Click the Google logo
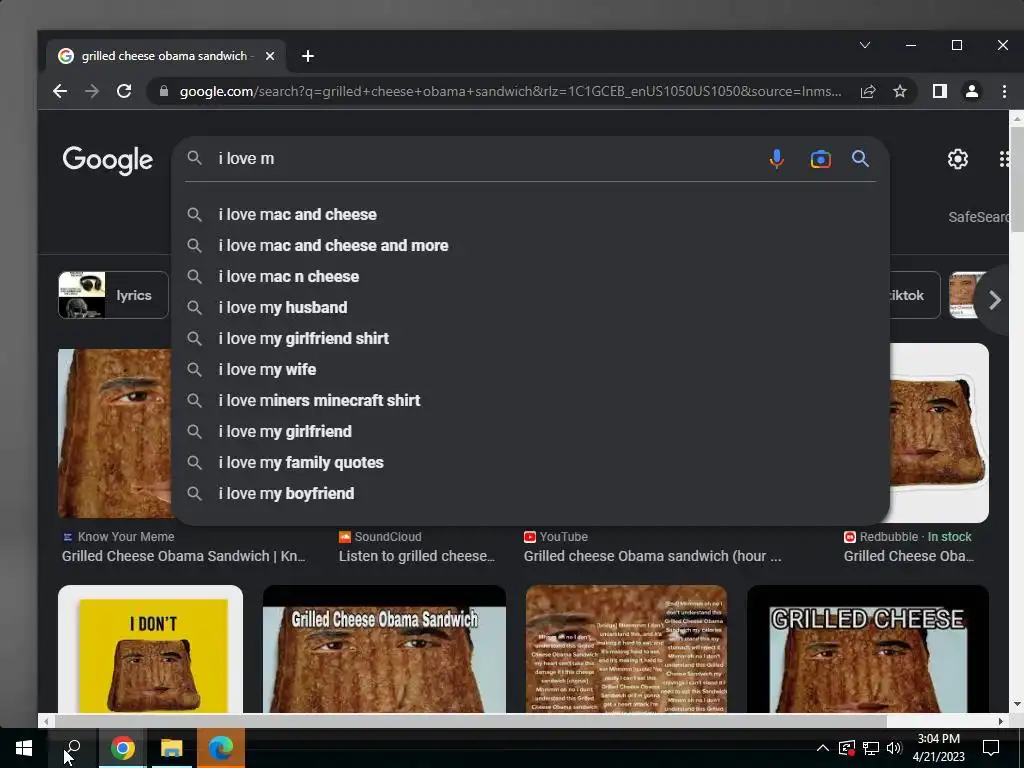The image size is (1024, 768). pos(108,160)
